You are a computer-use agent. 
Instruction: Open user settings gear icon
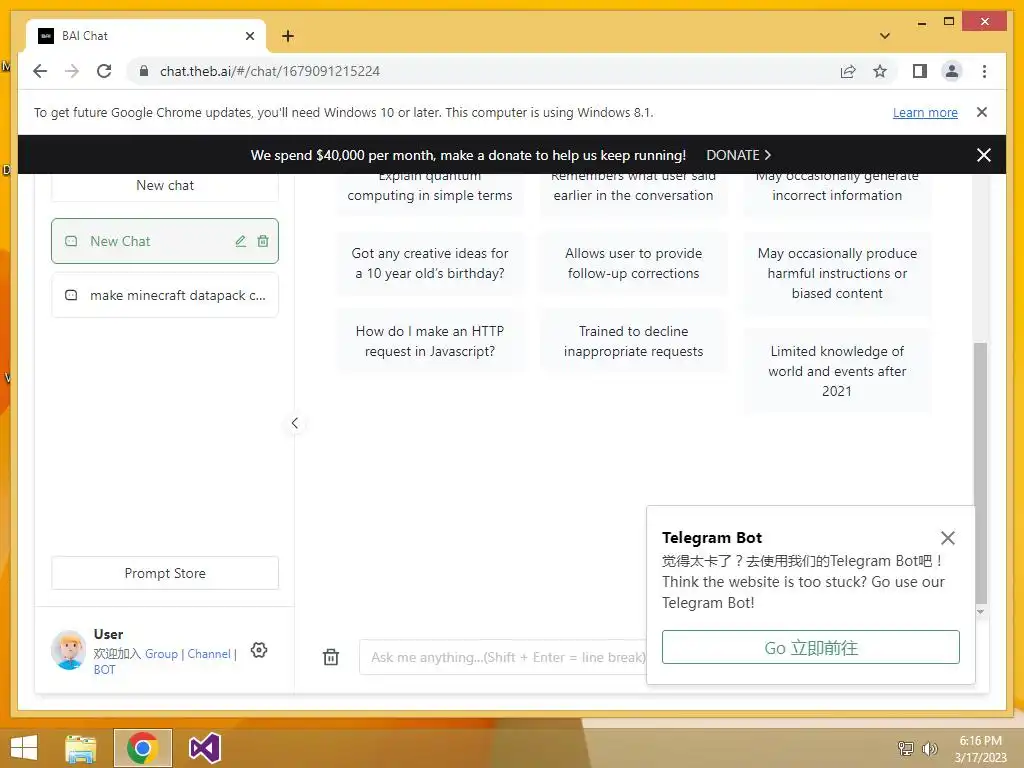tap(259, 650)
